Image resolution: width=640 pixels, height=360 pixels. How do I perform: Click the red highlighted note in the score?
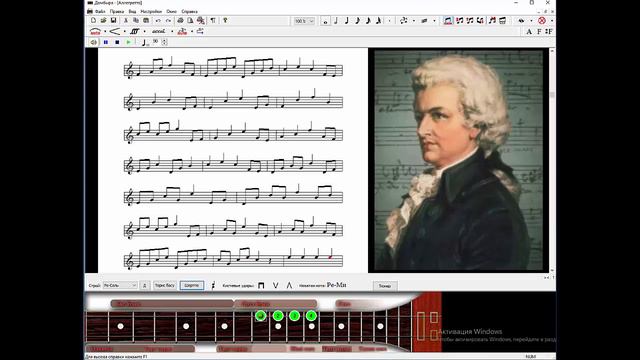tap(331, 254)
